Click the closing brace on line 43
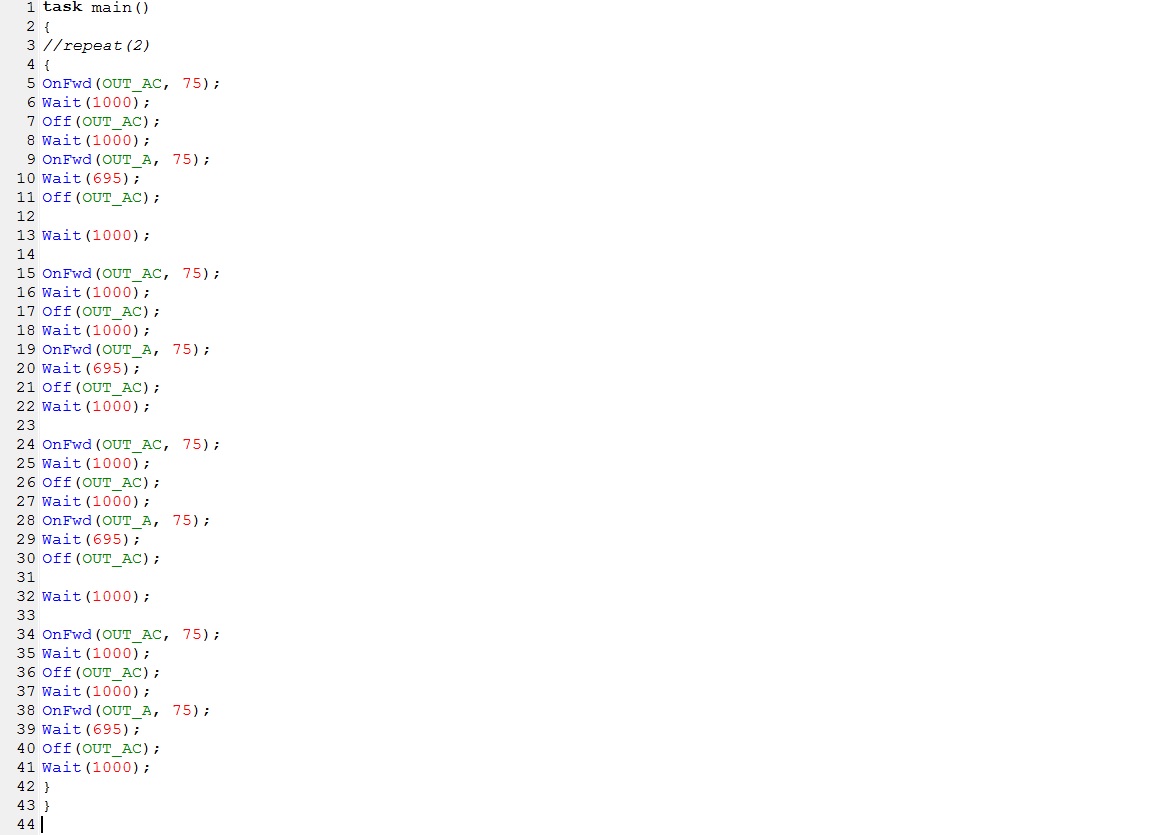Viewport: 1152px width, 835px height. (x=46, y=806)
